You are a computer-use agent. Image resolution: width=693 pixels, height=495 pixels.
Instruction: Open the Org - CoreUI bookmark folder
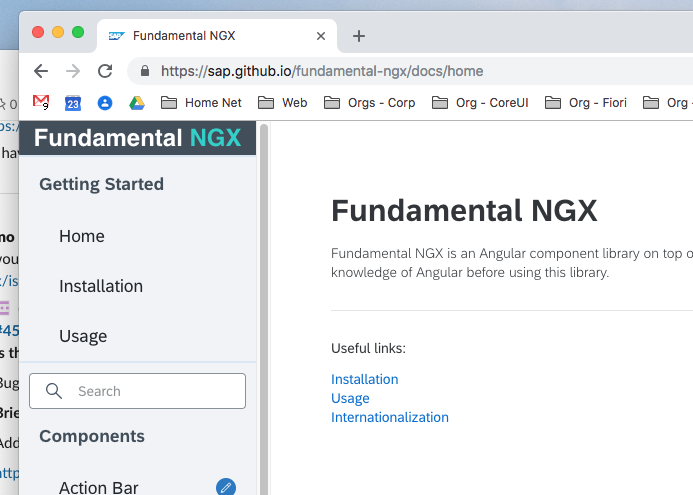pos(480,103)
